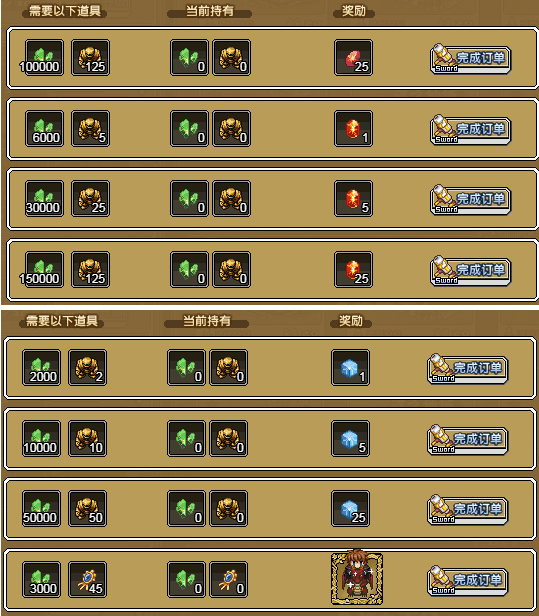This screenshot has width=539, height=616.
Task: Click 完成订单 for the 30000 crystal order
Action: click(471, 200)
